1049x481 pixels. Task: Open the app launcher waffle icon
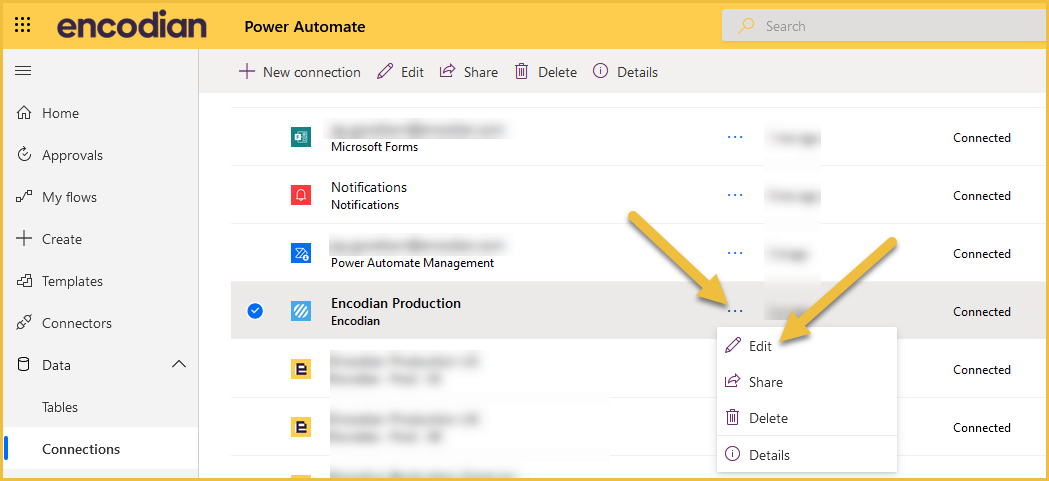pos(23,26)
